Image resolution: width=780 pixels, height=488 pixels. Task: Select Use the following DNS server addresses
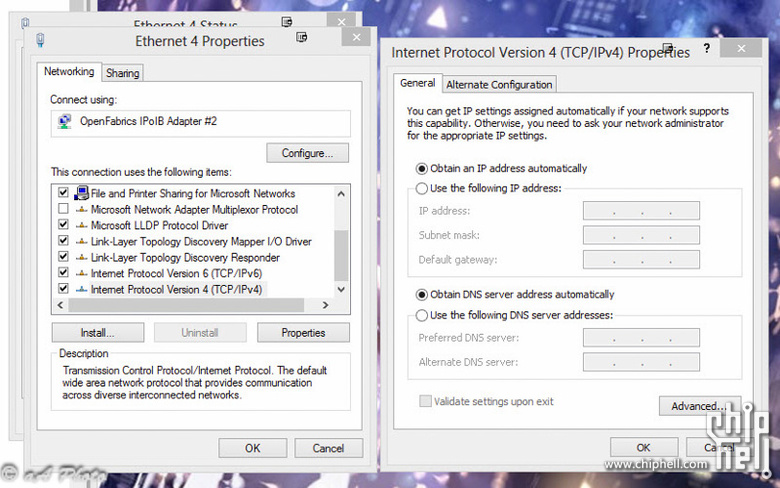(x=422, y=315)
